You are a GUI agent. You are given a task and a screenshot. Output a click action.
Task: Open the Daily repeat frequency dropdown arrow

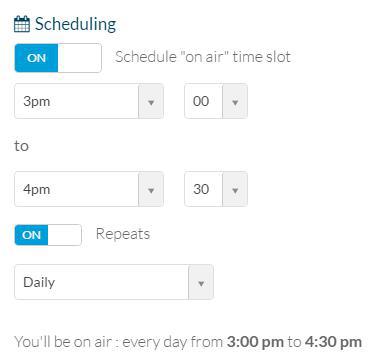click(201, 282)
